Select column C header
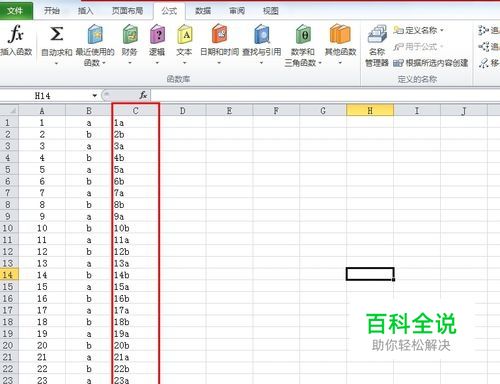 pos(136,110)
